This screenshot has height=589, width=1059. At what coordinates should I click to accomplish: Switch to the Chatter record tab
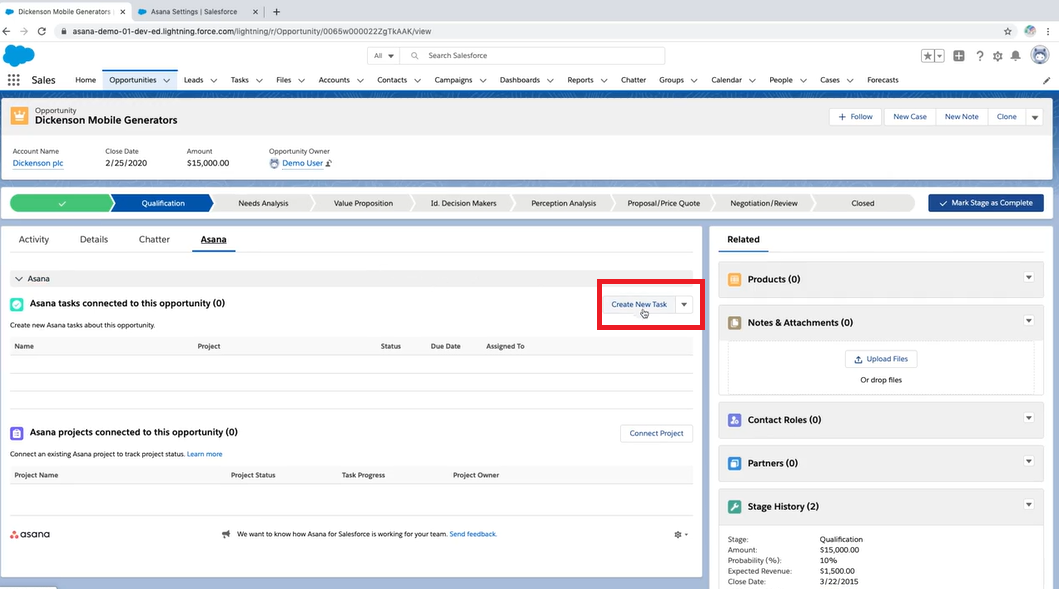point(154,239)
